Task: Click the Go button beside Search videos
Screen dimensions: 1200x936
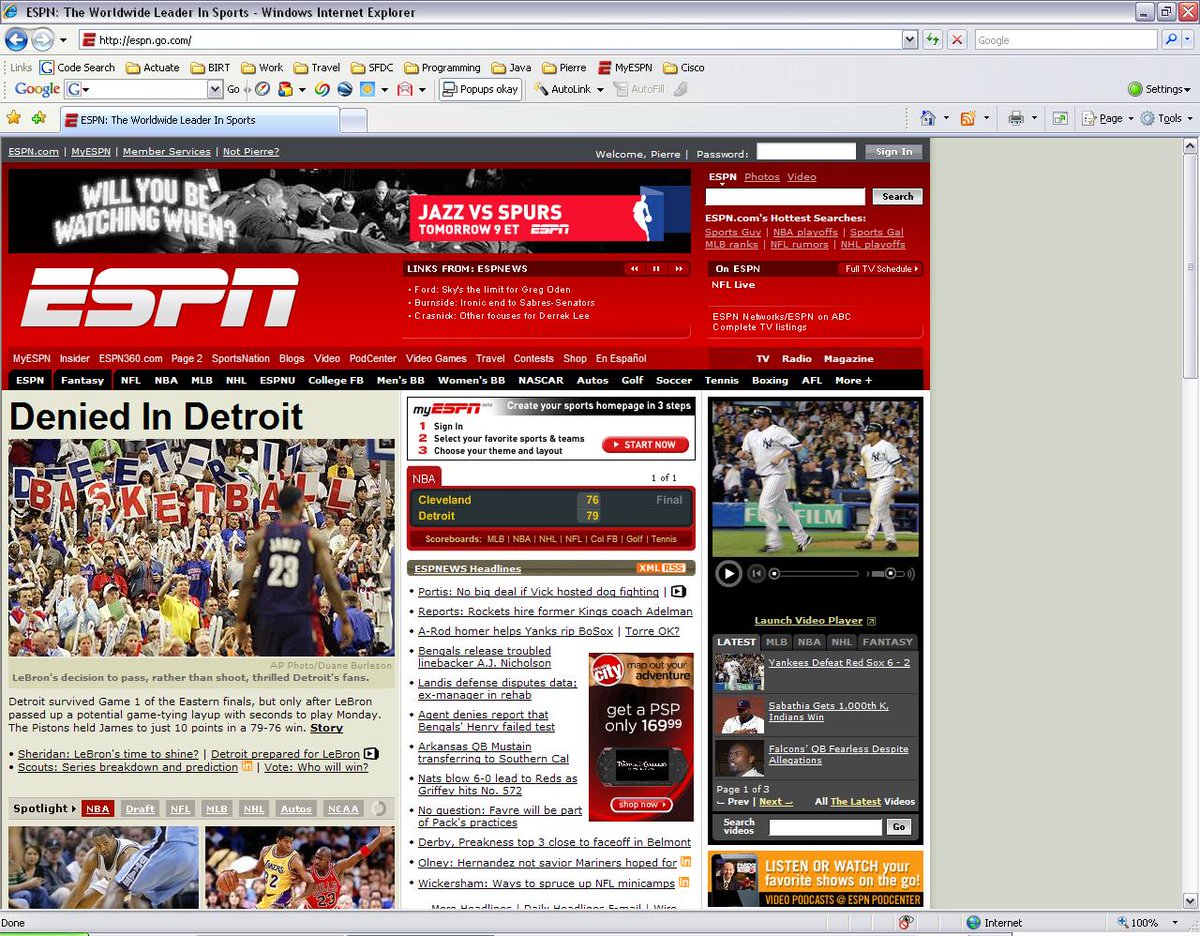Action: (899, 827)
